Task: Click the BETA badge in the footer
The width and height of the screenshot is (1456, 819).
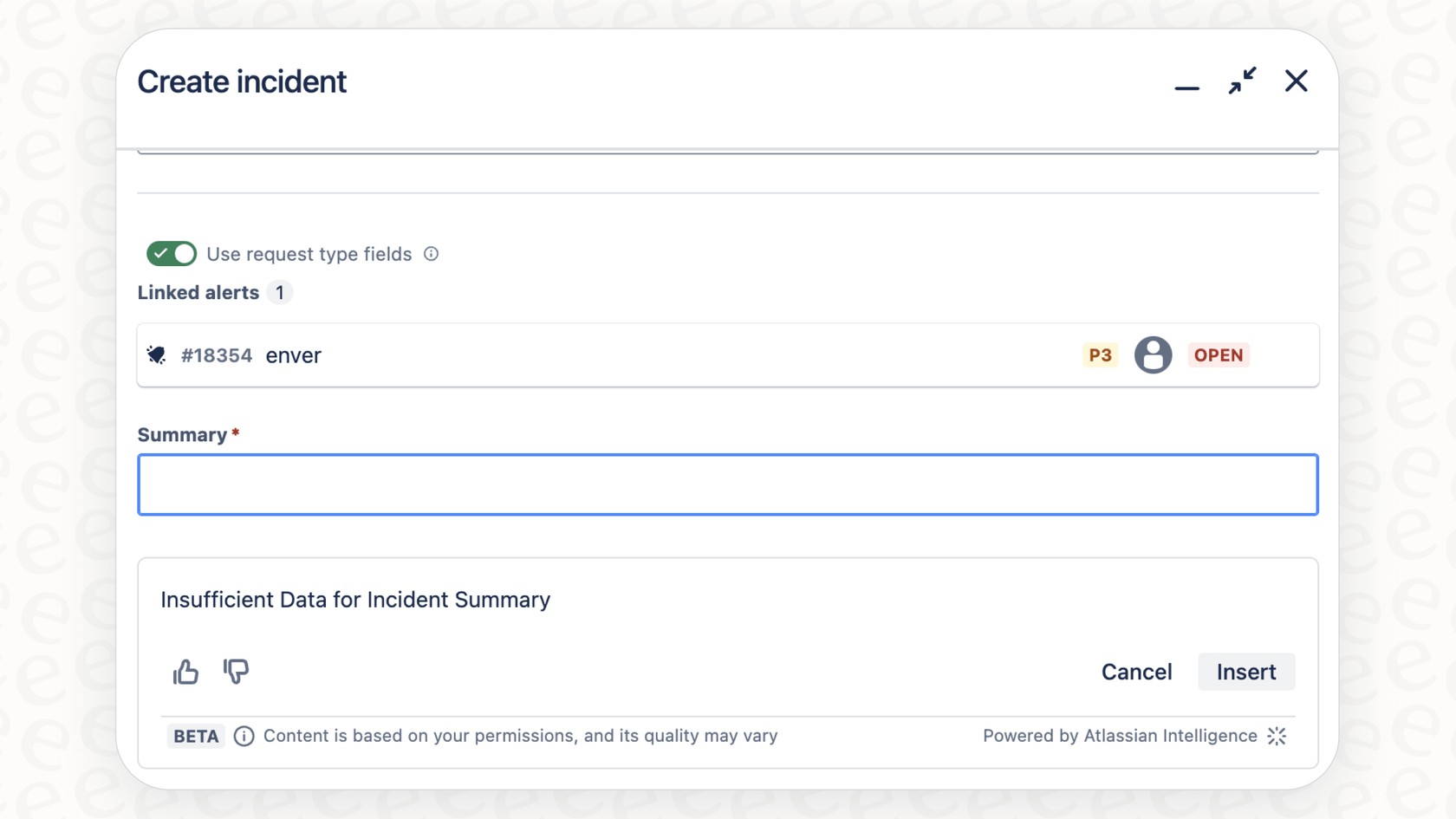Action: [x=195, y=736]
